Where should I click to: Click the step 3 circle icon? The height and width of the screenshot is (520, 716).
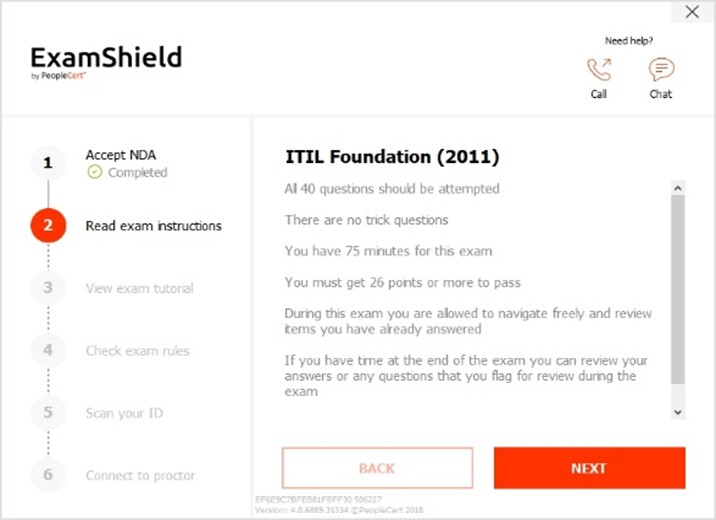coord(48,288)
